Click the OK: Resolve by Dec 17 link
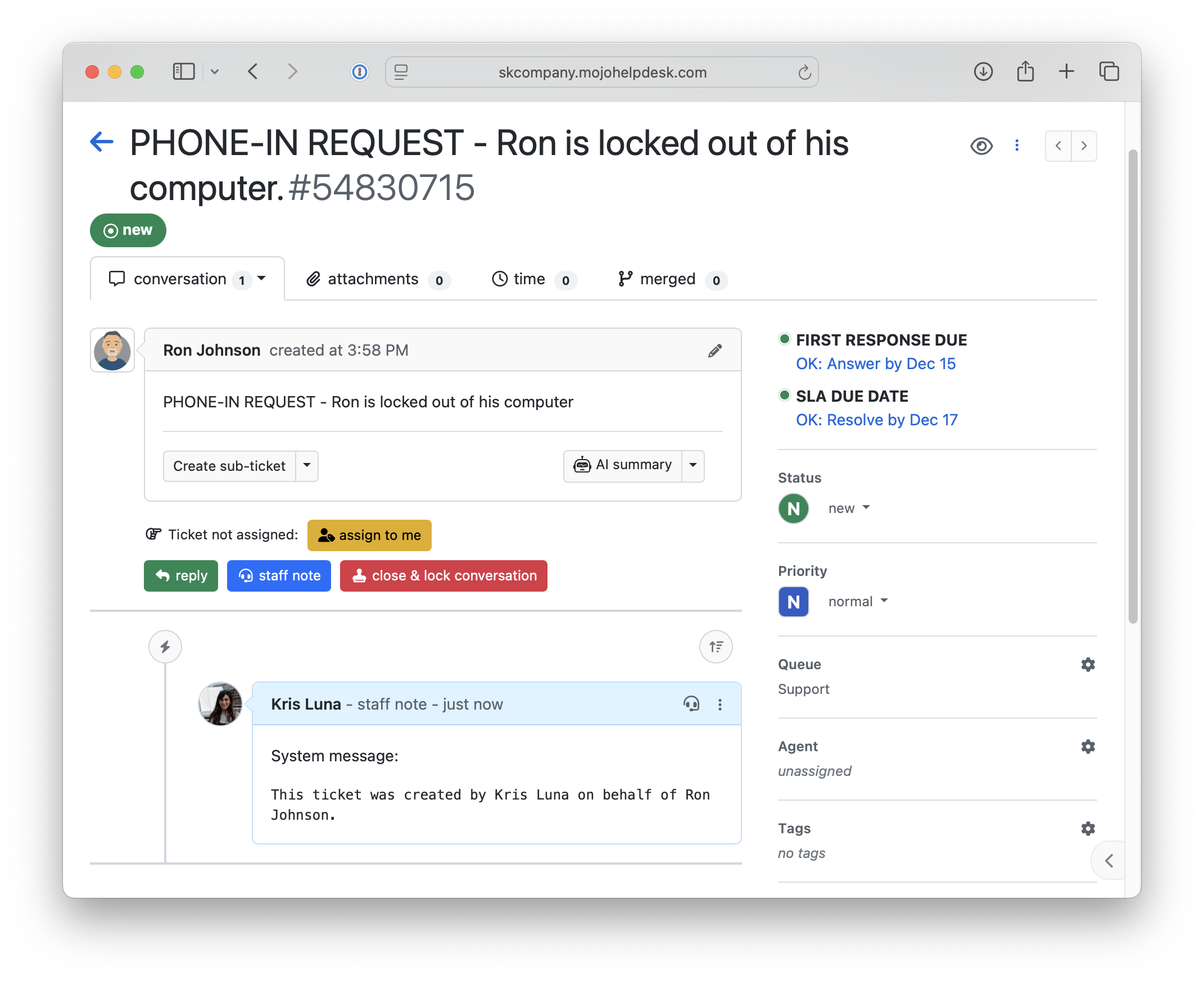This screenshot has height=981, width=1204. click(876, 420)
